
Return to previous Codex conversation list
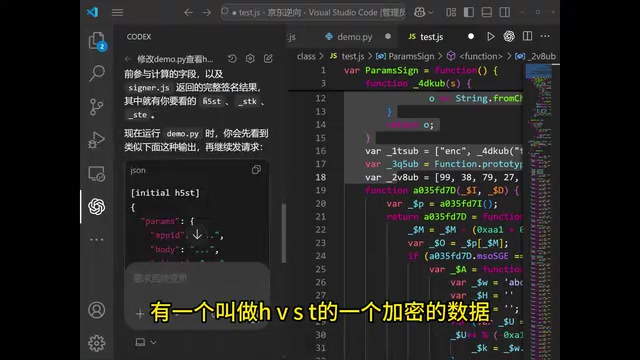pyautogui.click(x=128, y=59)
